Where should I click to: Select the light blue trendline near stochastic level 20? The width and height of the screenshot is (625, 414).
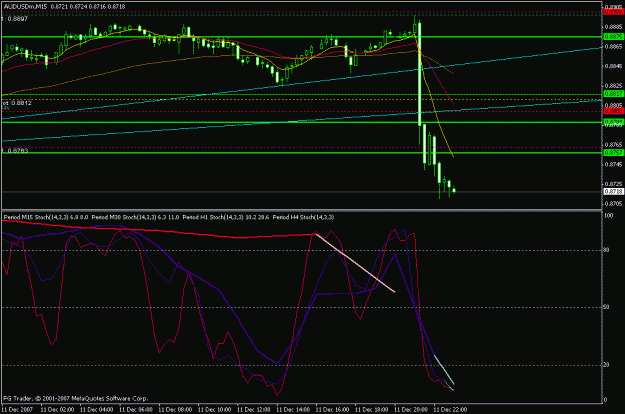[444, 369]
